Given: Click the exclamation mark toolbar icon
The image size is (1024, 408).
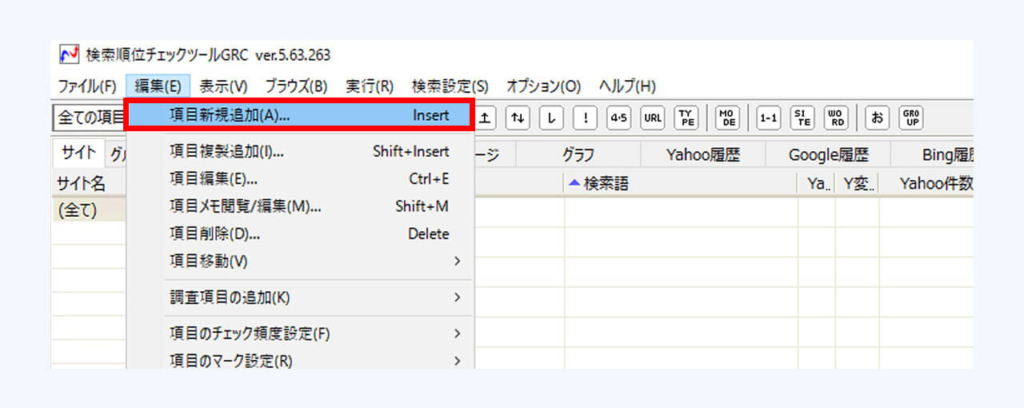Looking at the screenshot, I should tap(584, 118).
